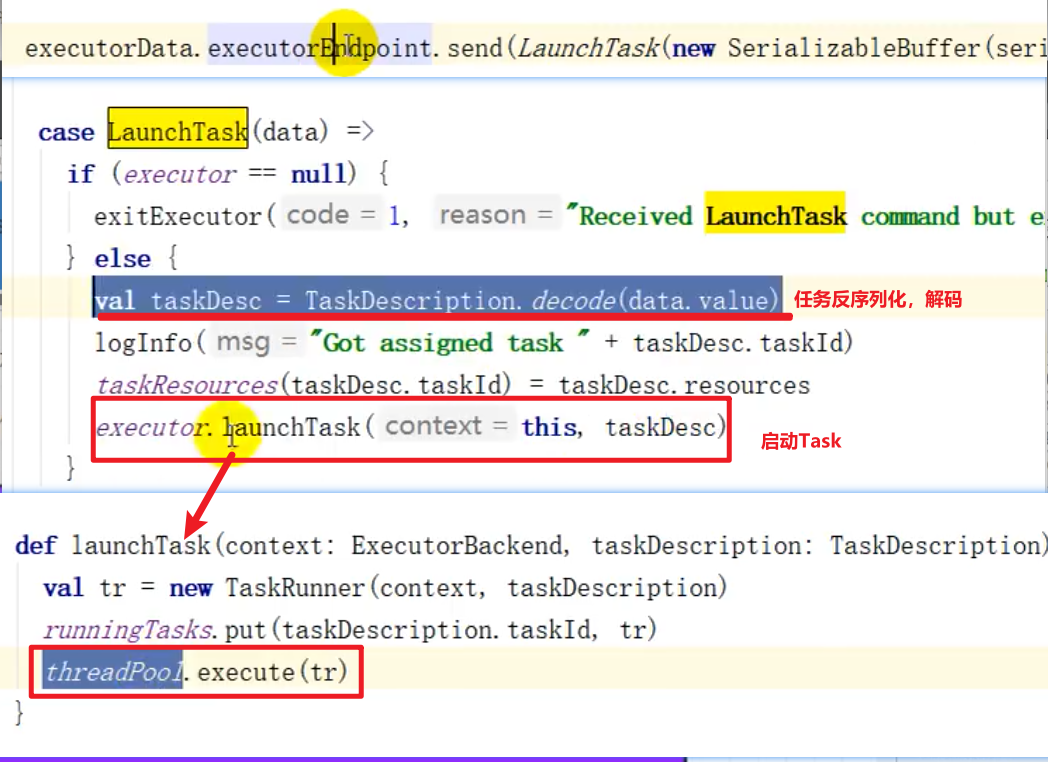Click the "TaskRunner" constructor

pos(295,588)
